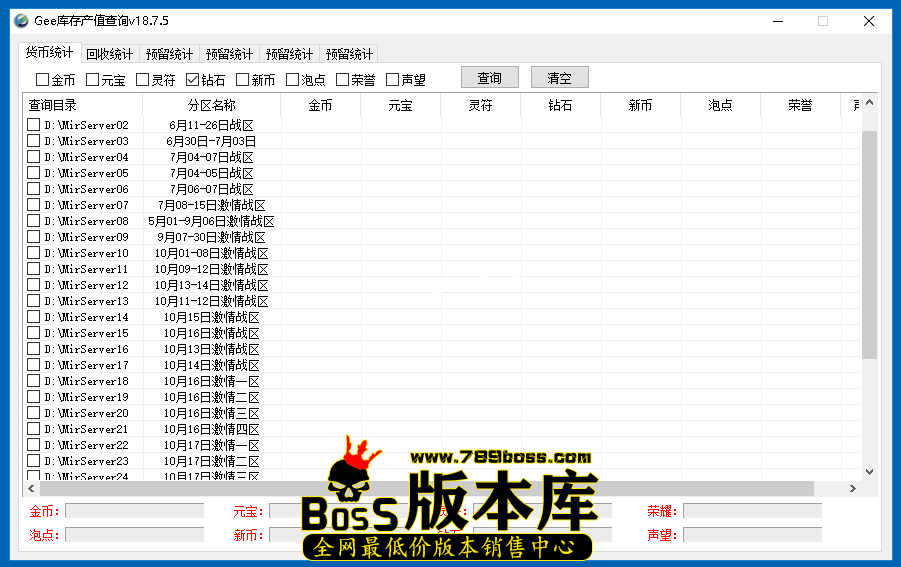This screenshot has height=567, width=901.
Task: Click the 新币 column header in table
Action: (640, 105)
